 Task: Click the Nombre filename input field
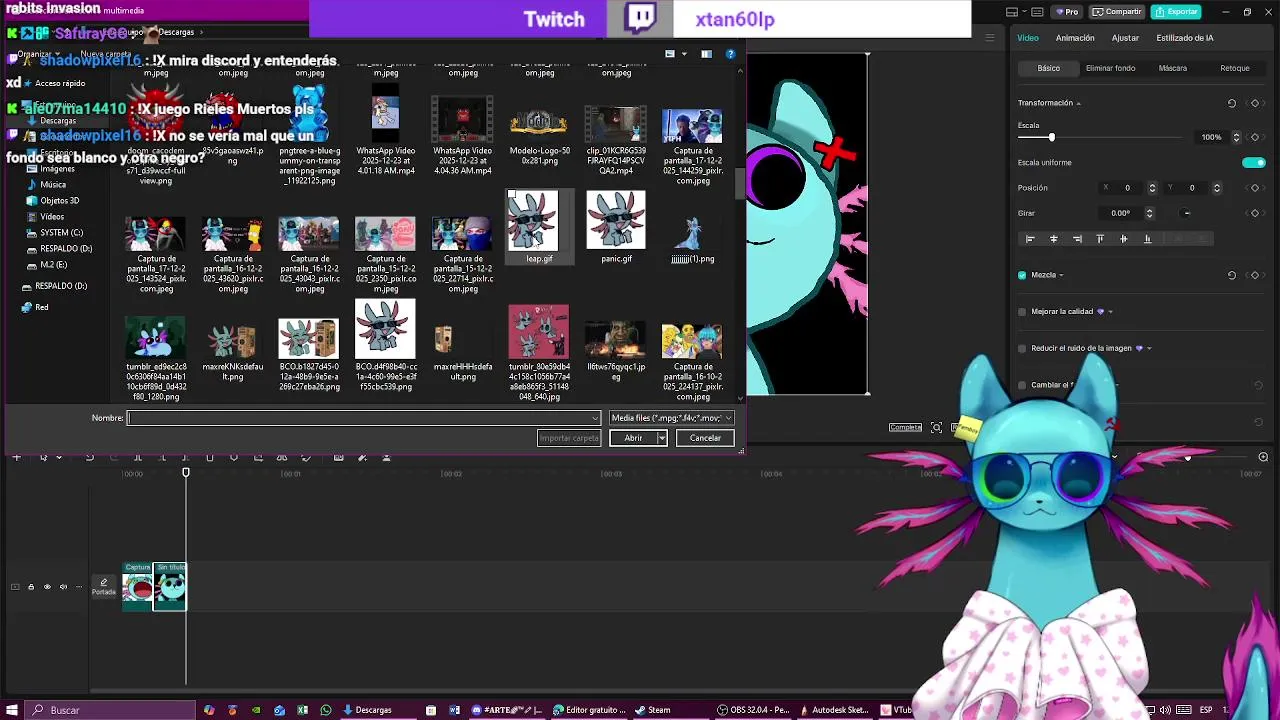pos(364,418)
